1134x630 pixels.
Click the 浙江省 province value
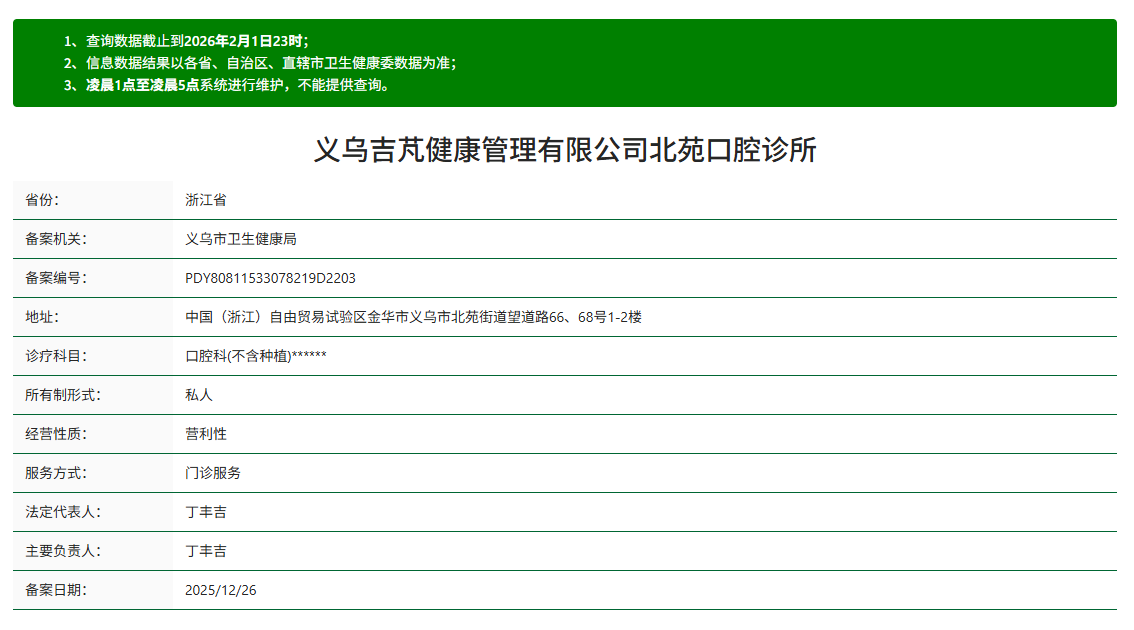[206, 199]
